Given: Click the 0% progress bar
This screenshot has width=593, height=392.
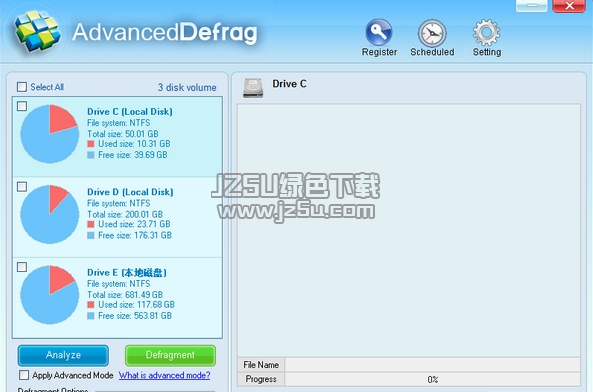Looking at the screenshot, I should point(433,379).
